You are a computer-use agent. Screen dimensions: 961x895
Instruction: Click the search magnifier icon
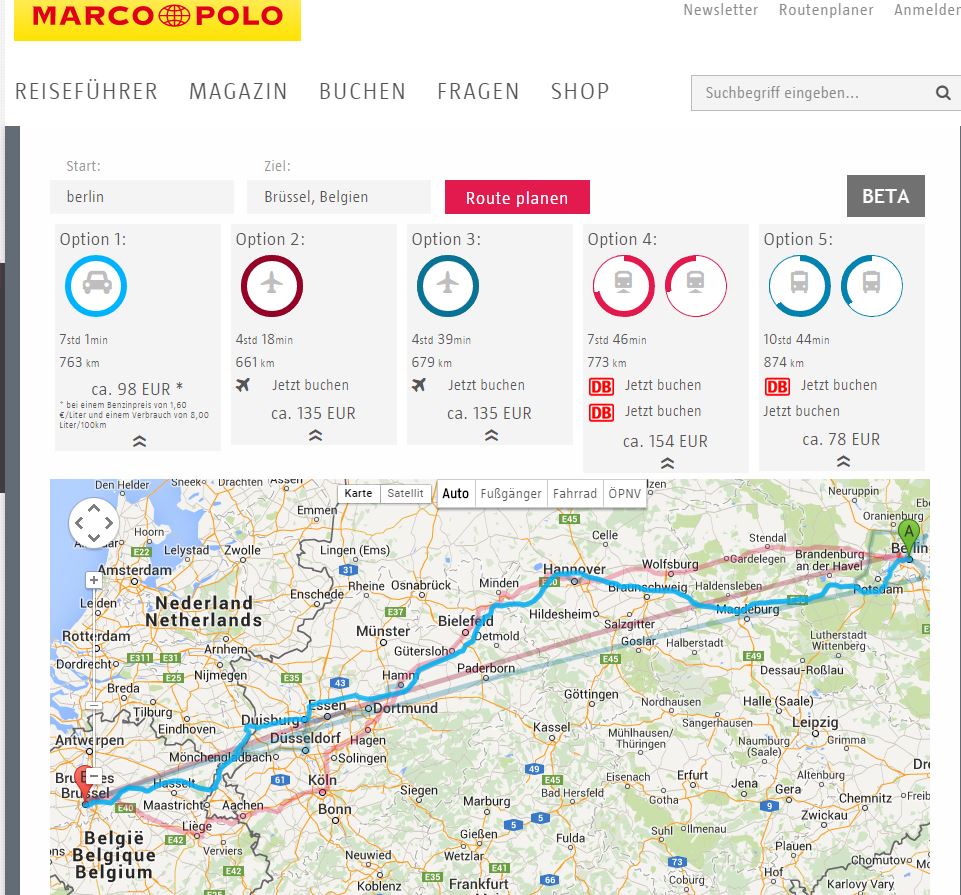[x=943, y=93]
